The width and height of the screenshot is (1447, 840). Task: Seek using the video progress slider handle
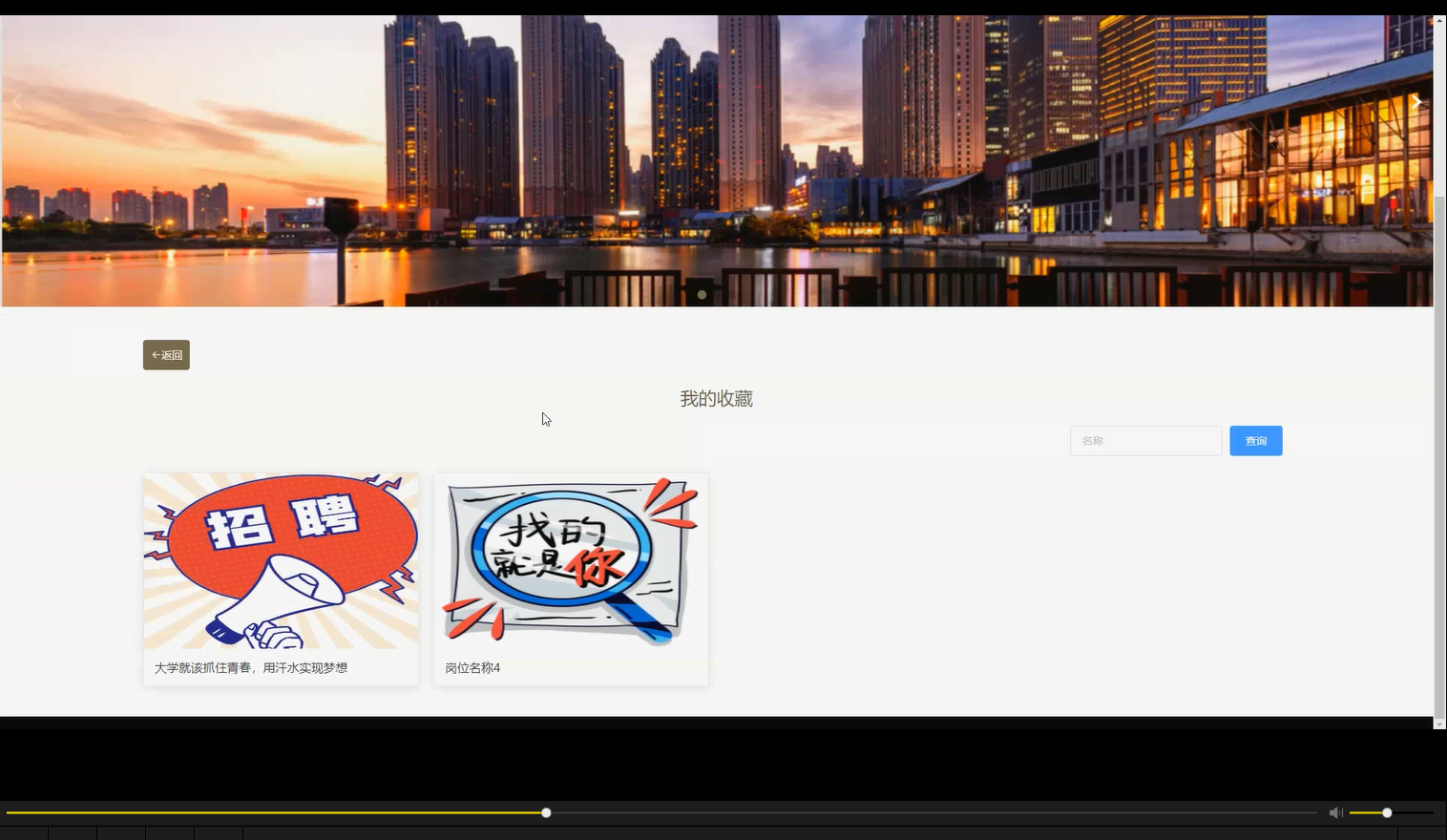pyautogui.click(x=546, y=813)
